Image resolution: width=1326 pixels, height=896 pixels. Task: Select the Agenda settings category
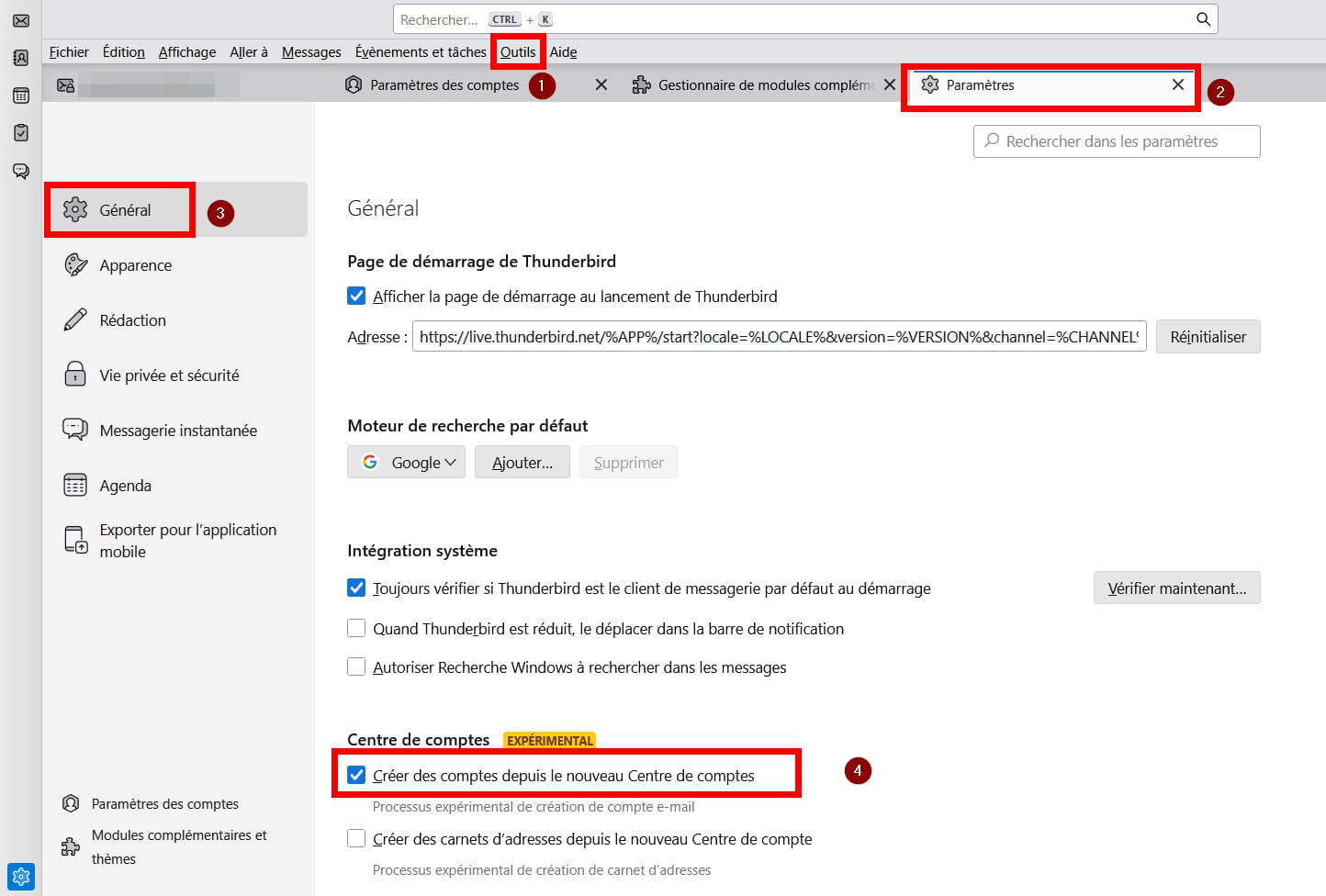[174, 485]
